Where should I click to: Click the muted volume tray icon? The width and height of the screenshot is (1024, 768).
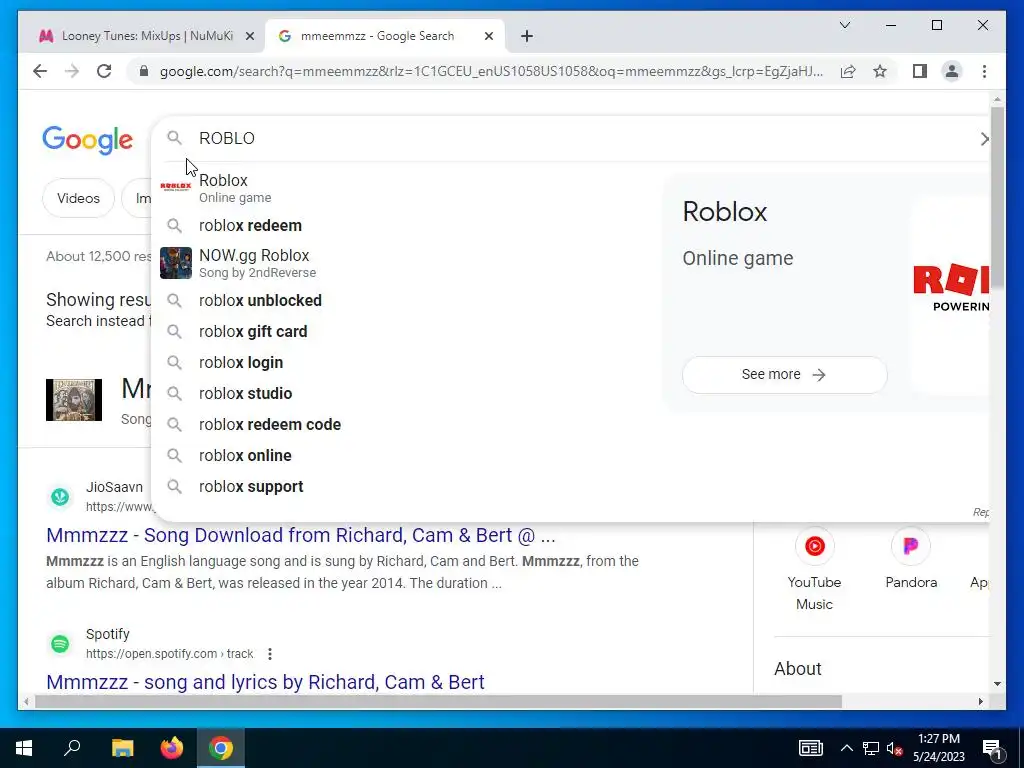tap(895, 748)
